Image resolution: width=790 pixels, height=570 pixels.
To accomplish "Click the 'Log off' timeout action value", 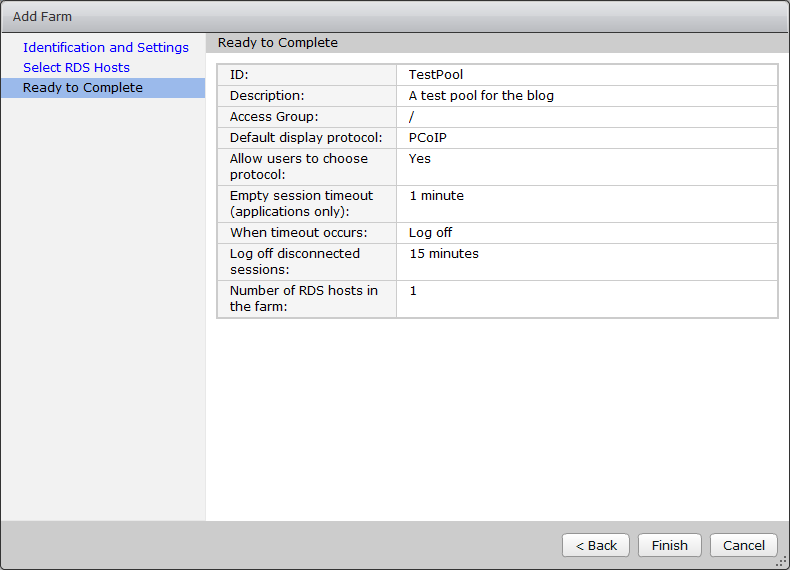I will 430,233.
